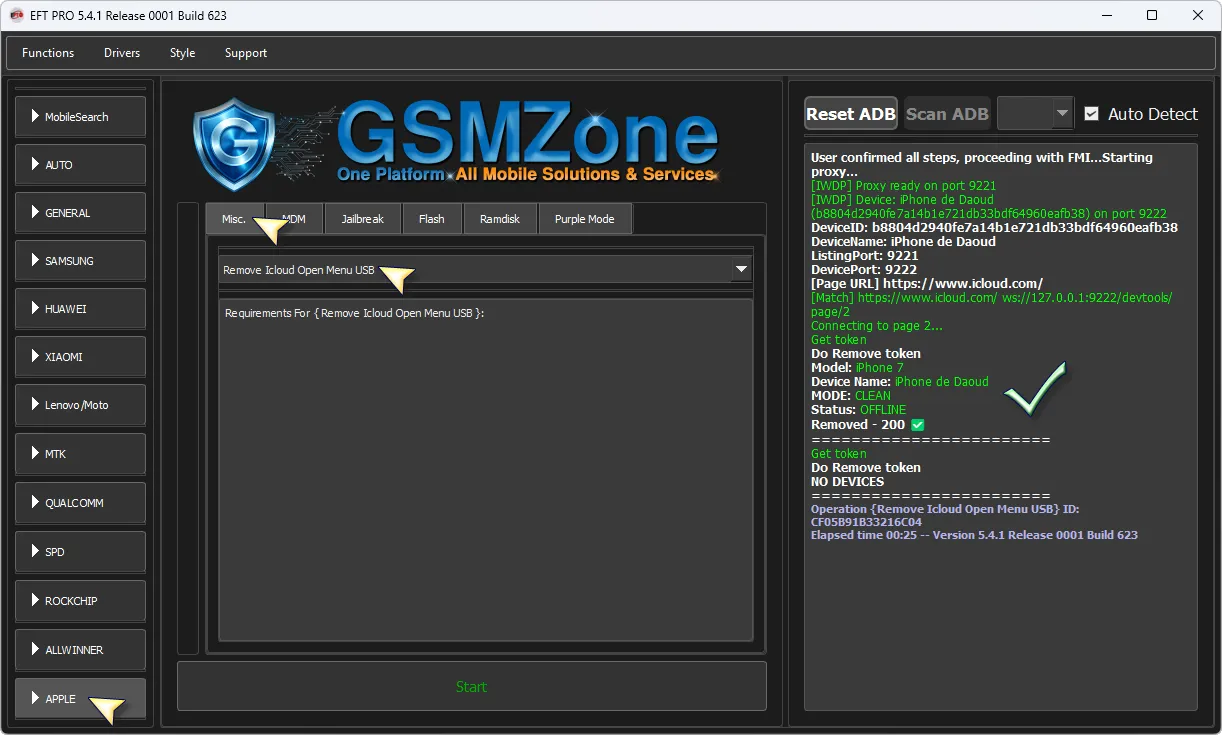The height and width of the screenshot is (735, 1222).
Task: Click the arrow icon next to QUALCOMM
Action: click(x=35, y=503)
